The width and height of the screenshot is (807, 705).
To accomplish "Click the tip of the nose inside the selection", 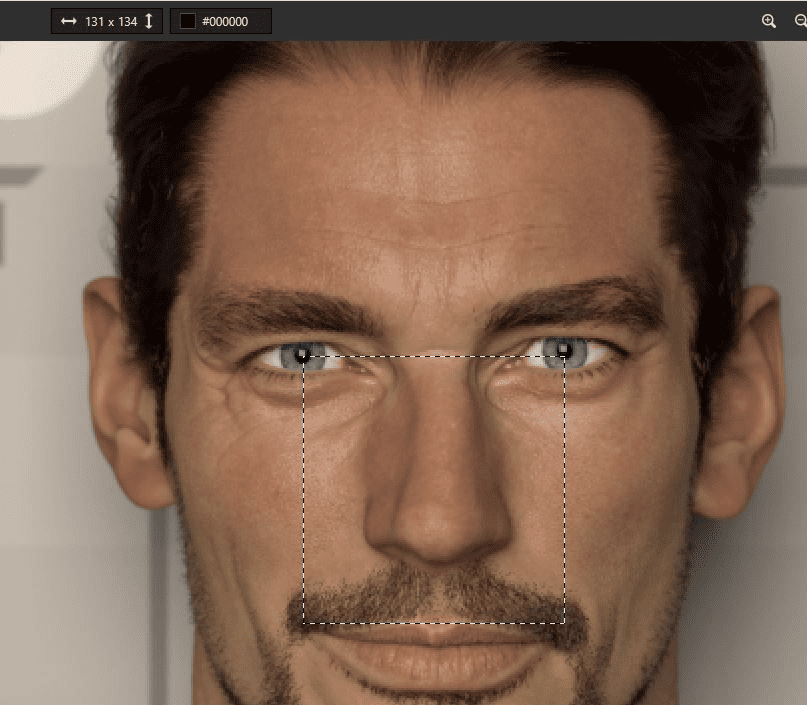I will tap(440, 530).
